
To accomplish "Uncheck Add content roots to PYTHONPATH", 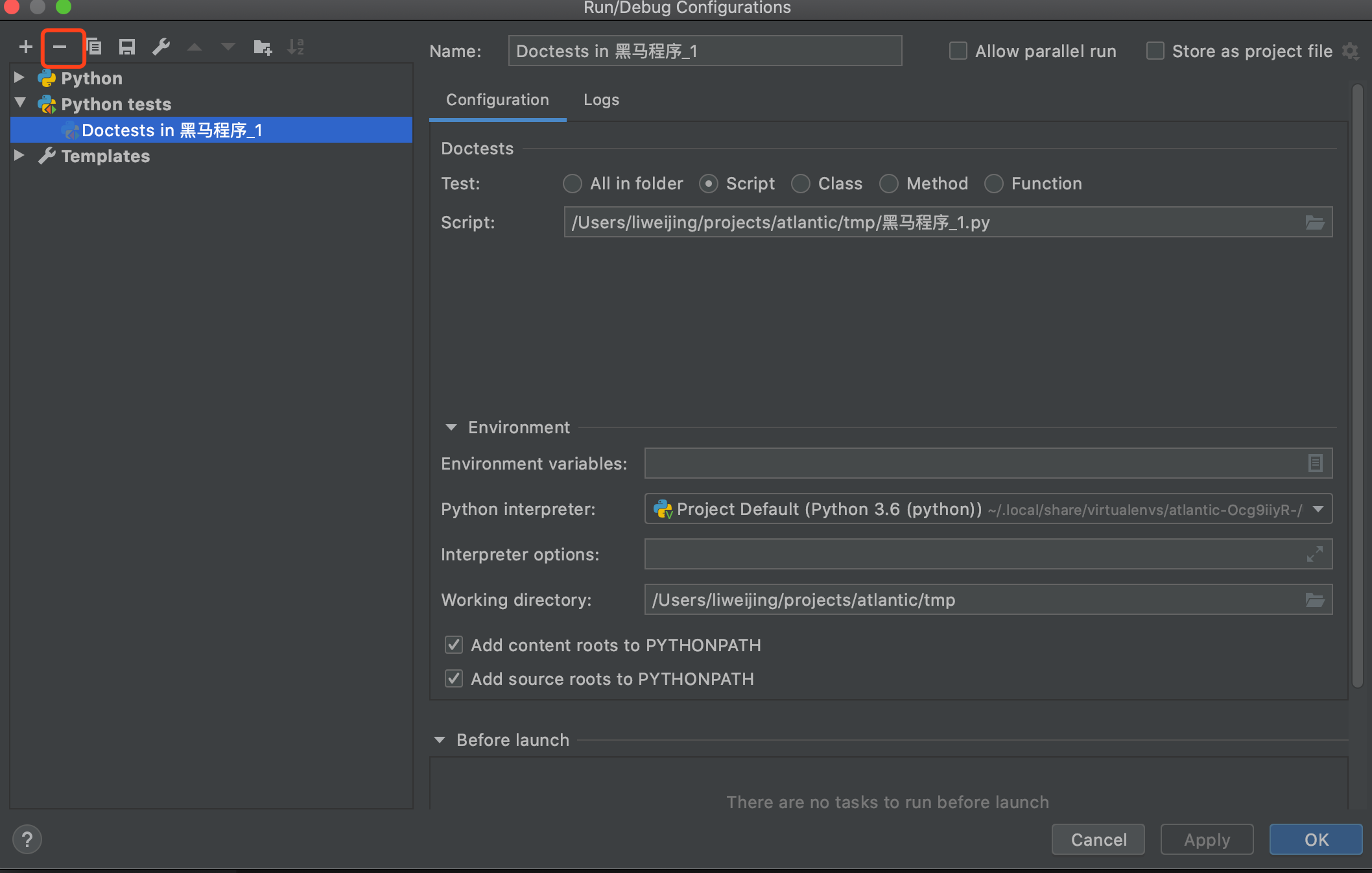I will (x=454, y=645).
